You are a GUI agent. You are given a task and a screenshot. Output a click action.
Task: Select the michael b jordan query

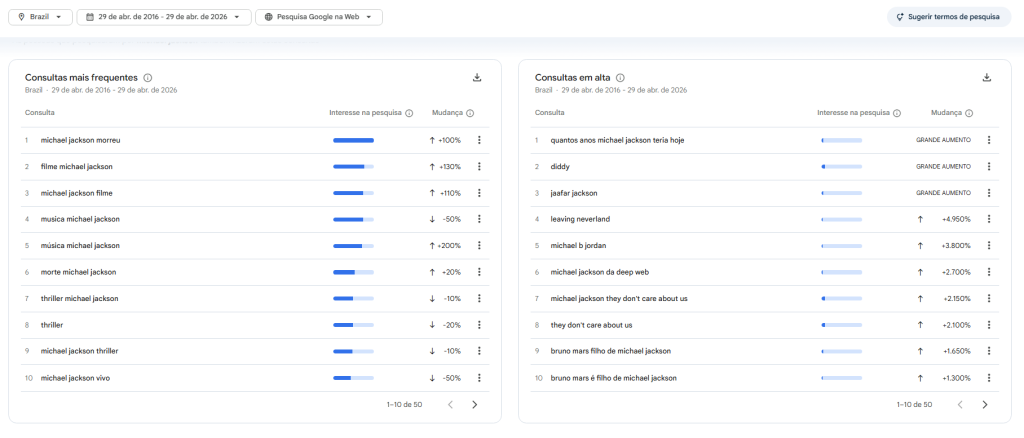578,245
